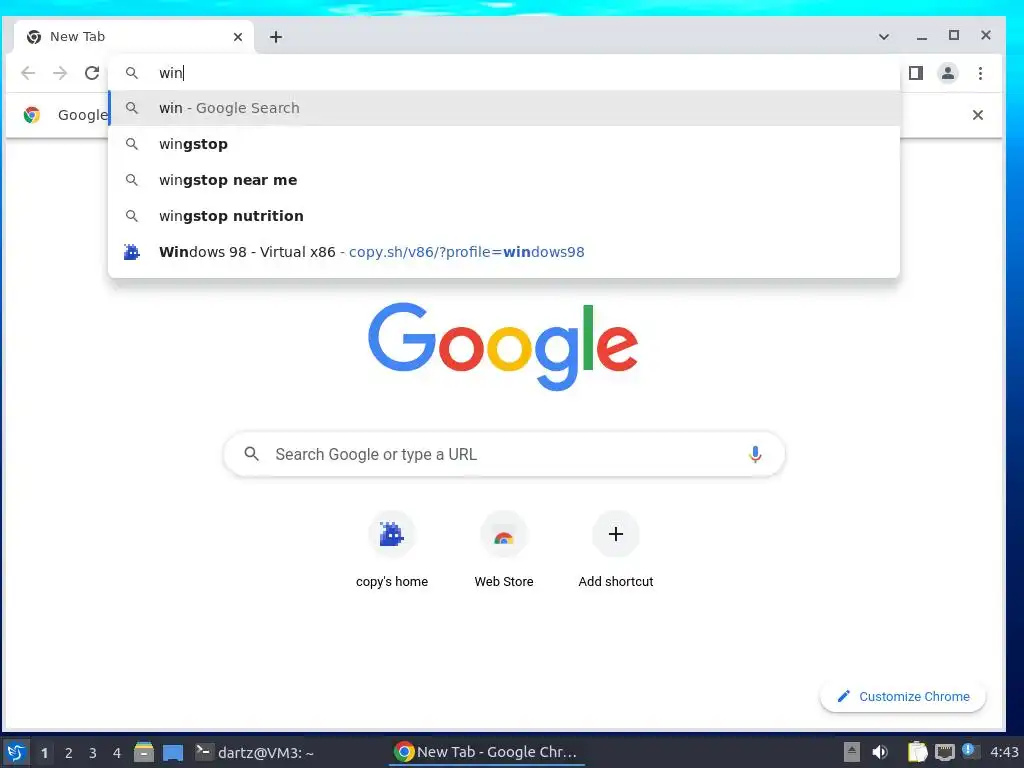Open the volume control in tray
The width and height of the screenshot is (1024, 768).
pyautogui.click(x=880, y=752)
